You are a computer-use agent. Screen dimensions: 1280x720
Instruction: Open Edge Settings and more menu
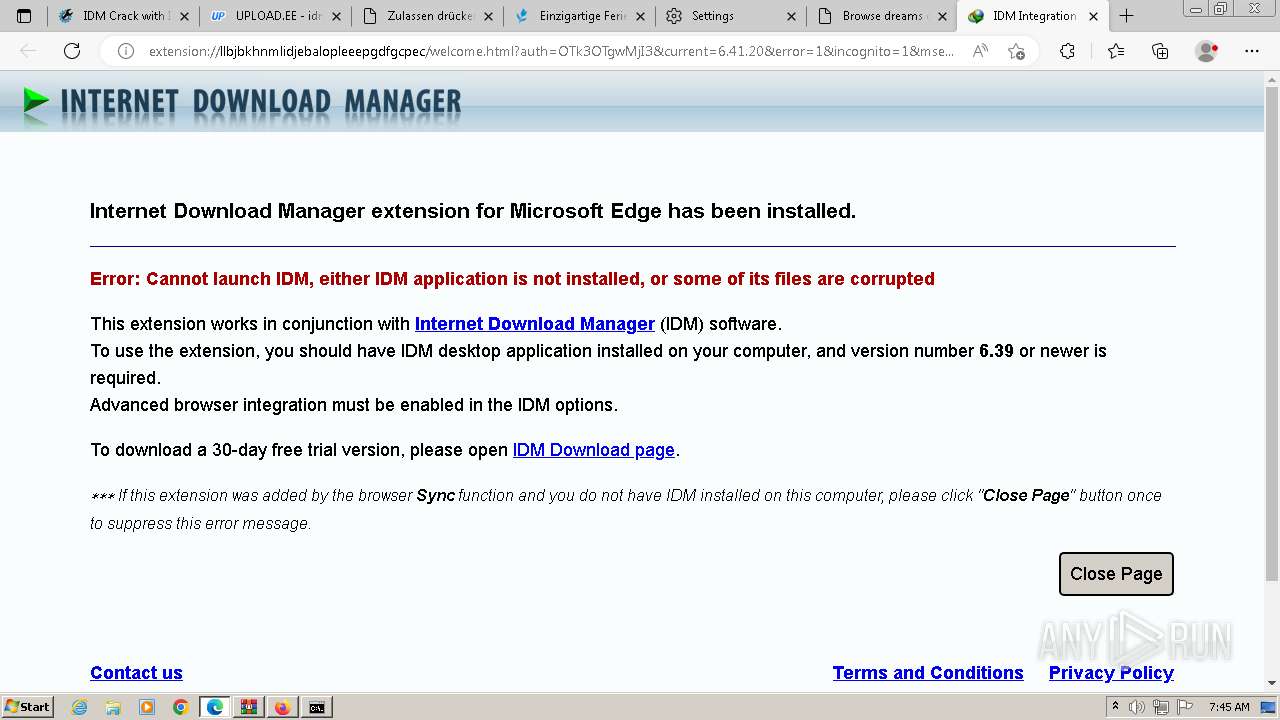point(1252,51)
